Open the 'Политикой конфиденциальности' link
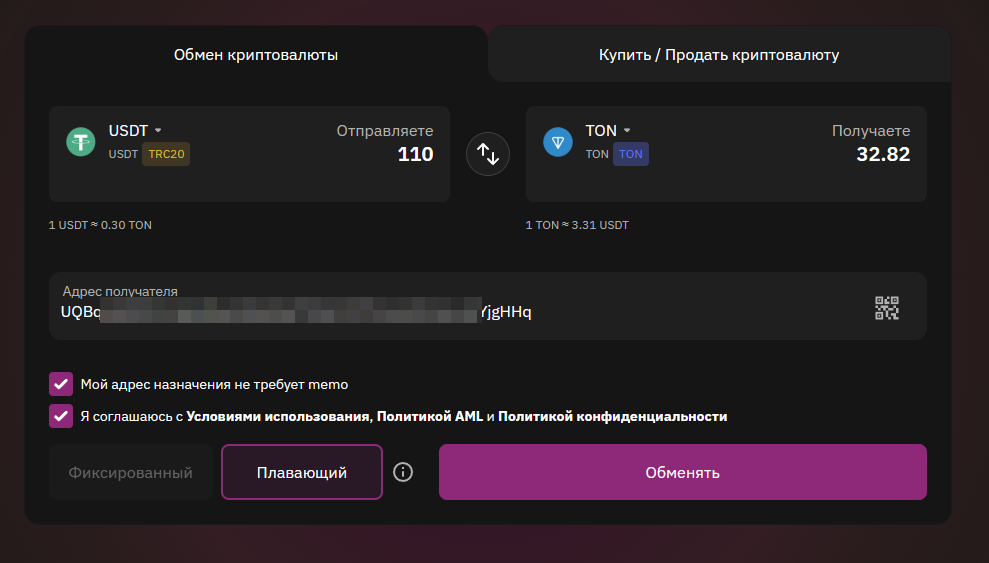 (x=612, y=416)
